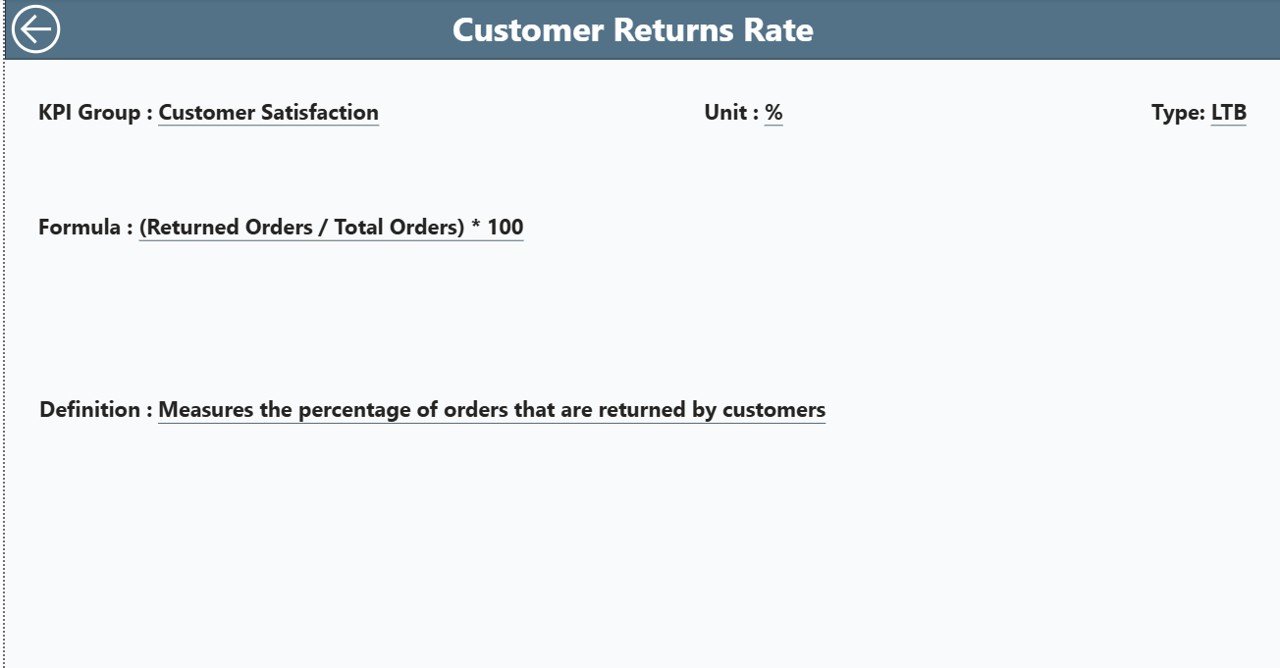Image resolution: width=1280 pixels, height=668 pixels.
Task: Select the 'Customer Satisfaction' KPI group value
Action: 268,113
